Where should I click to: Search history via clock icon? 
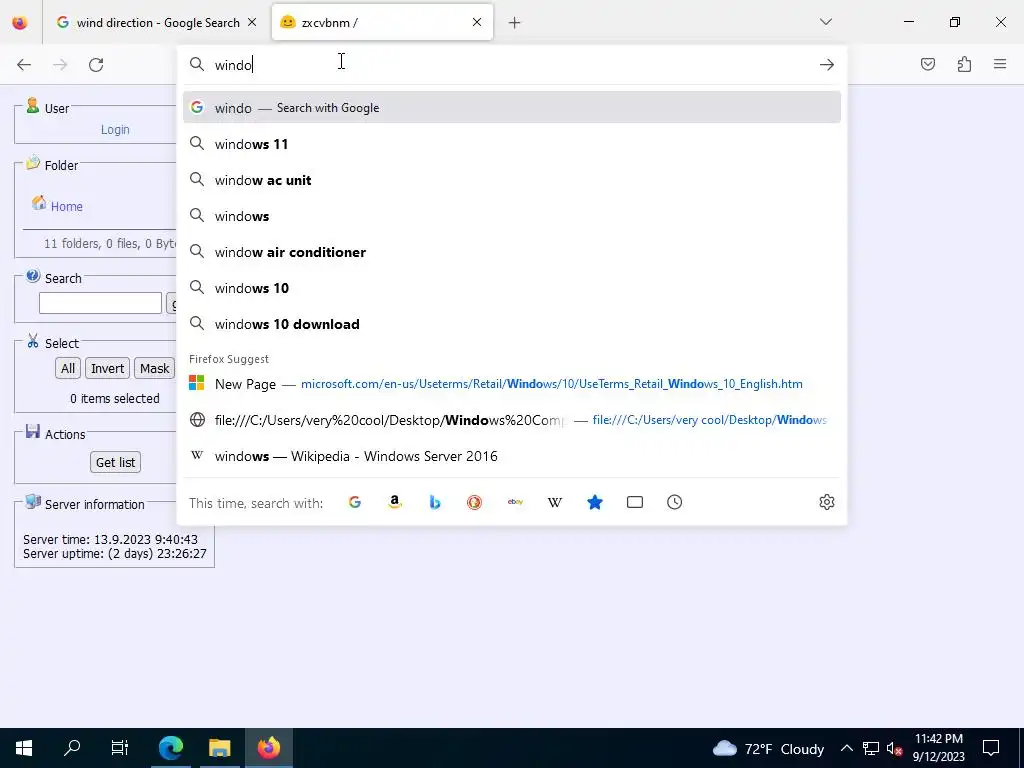(675, 502)
